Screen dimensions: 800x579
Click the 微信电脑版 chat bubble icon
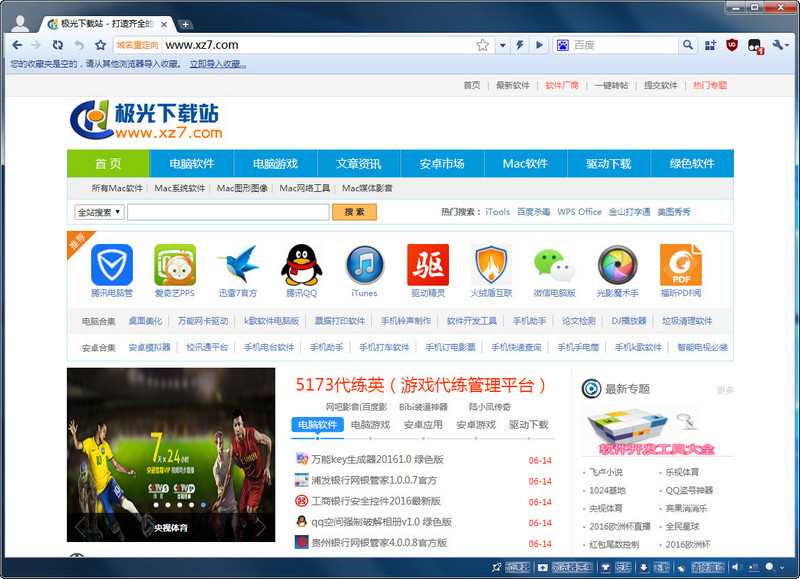pos(555,265)
